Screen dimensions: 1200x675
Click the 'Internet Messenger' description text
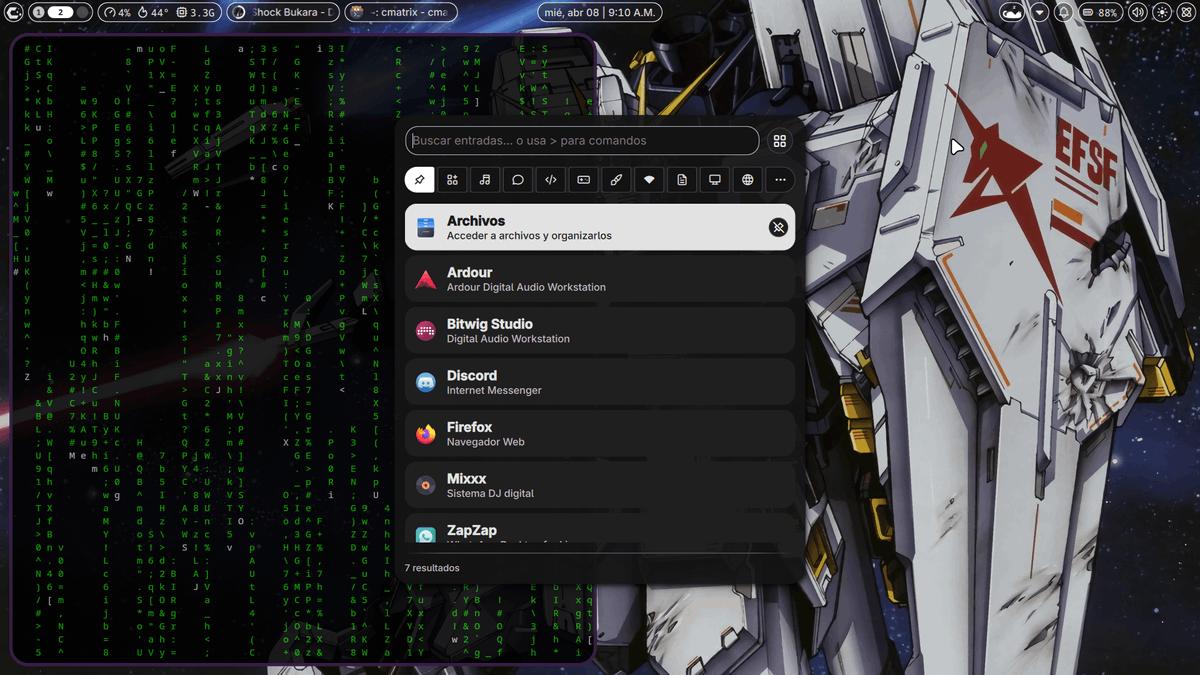click(494, 390)
